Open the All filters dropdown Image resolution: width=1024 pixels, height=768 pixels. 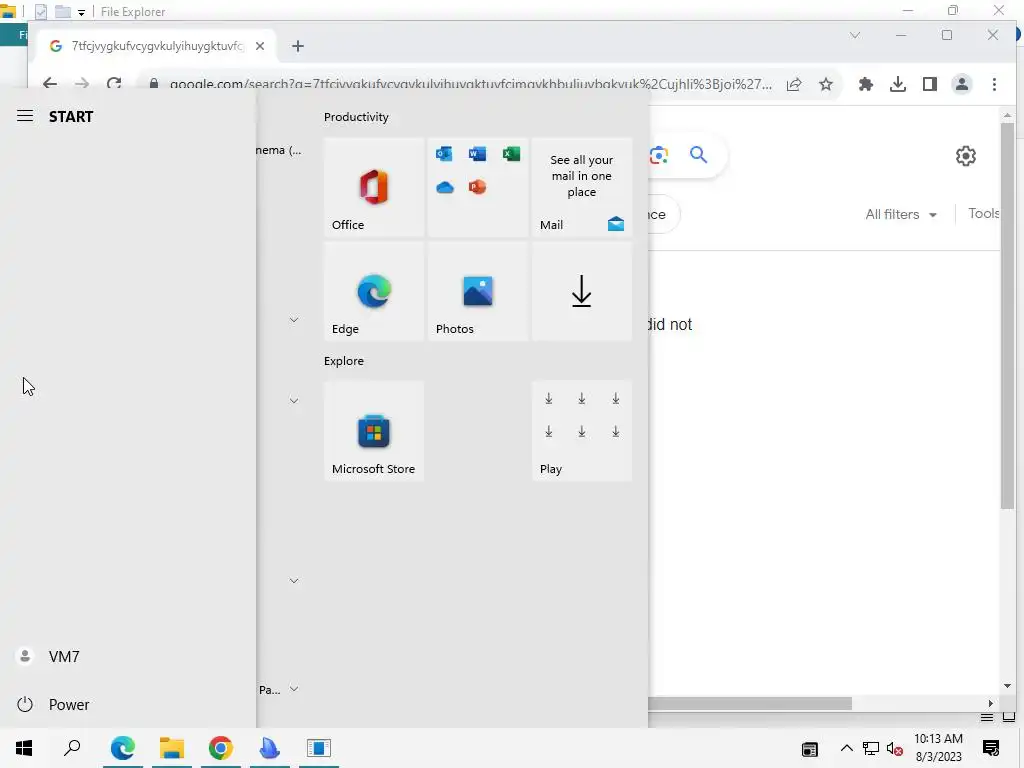pyautogui.click(x=901, y=214)
